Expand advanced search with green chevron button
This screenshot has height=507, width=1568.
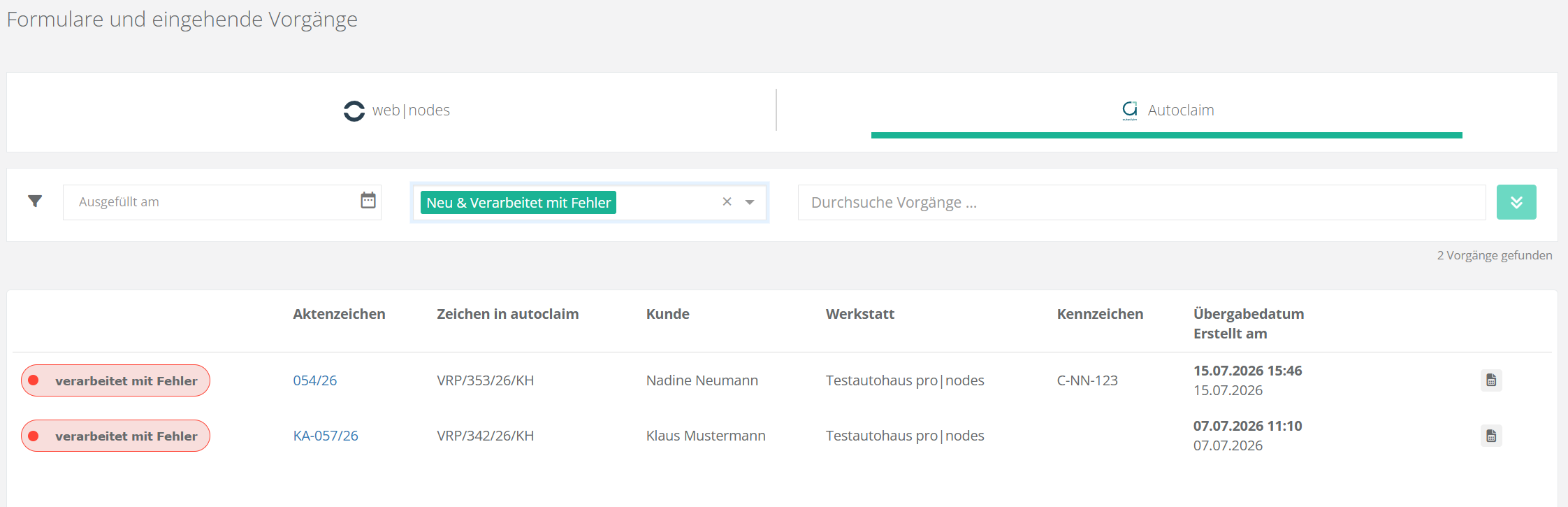[1516, 202]
